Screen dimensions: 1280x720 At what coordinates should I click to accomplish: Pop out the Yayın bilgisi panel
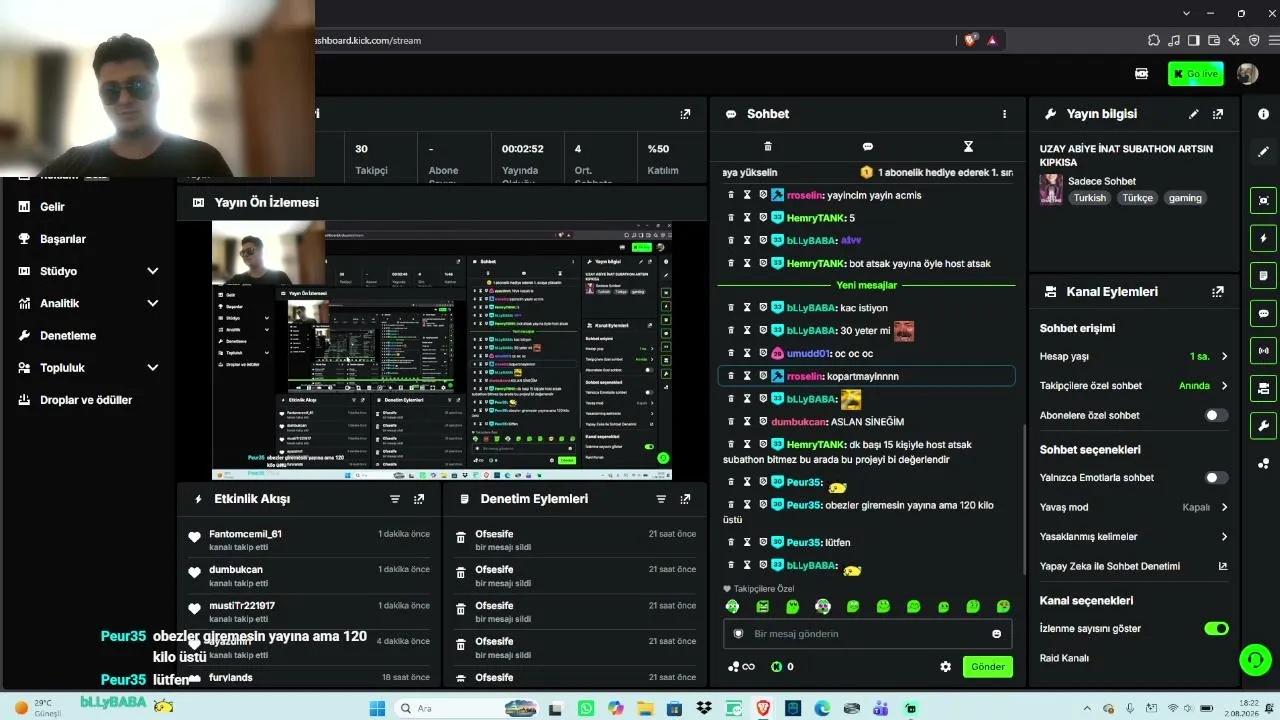pos(1218,114)
